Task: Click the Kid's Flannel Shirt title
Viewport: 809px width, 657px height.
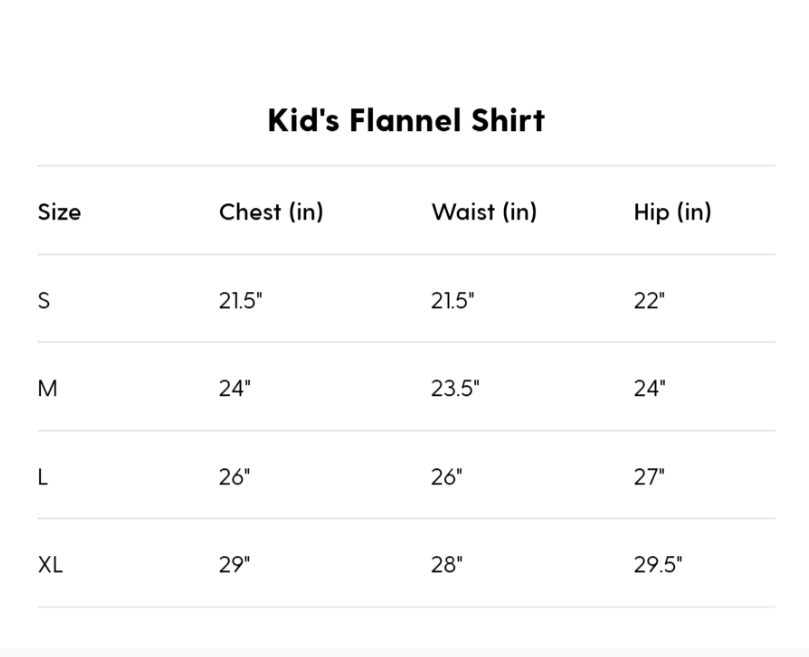Action: click(x=405, y=121)
